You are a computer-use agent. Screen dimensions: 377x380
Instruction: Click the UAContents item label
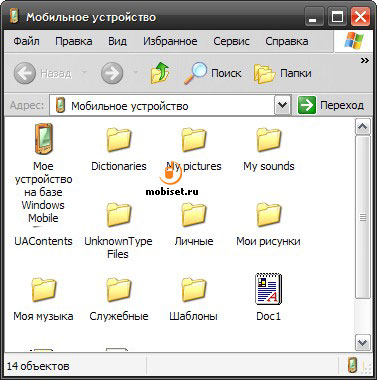(x=43, y=241)
